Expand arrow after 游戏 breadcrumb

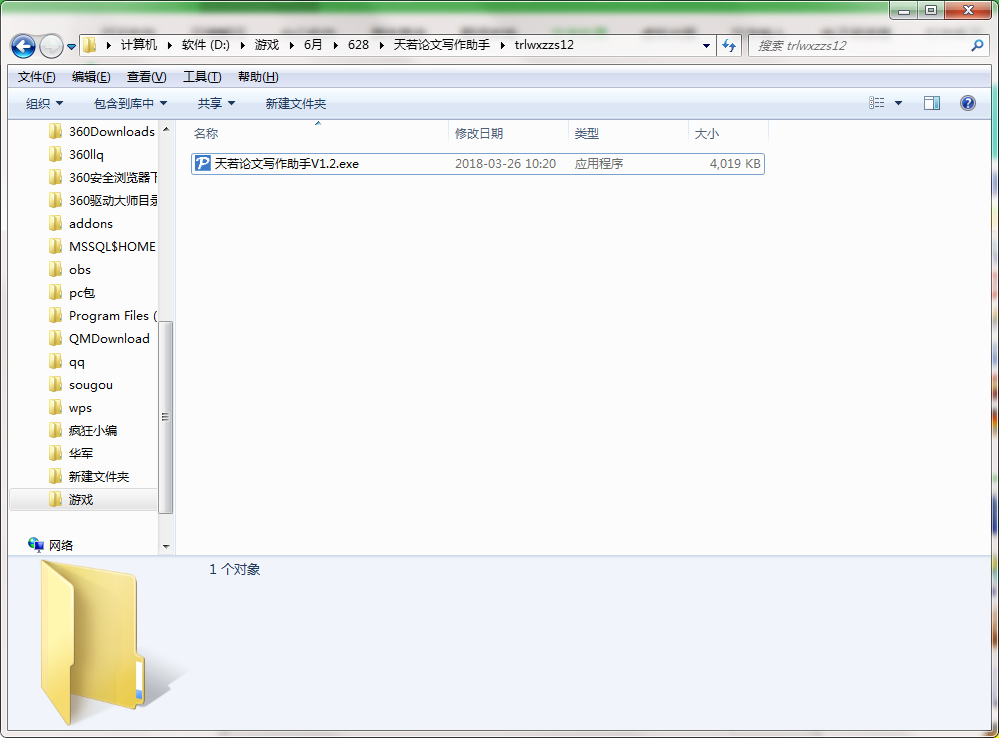[291, 45]
